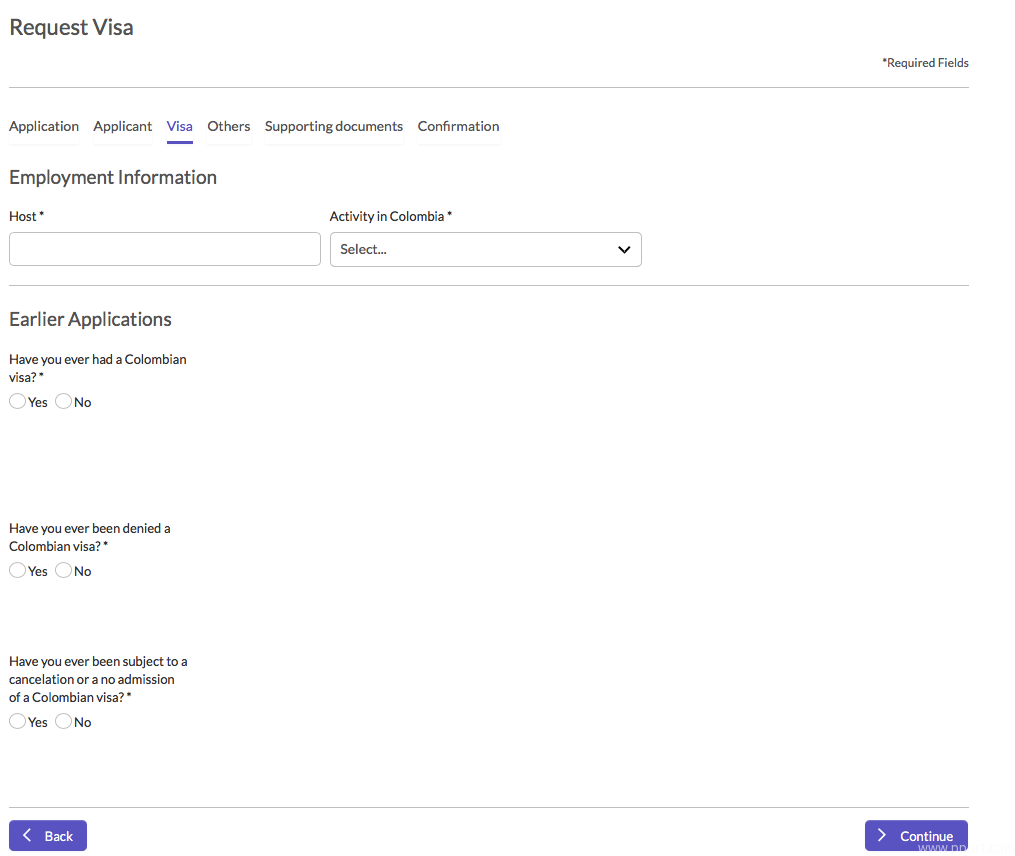Mark No for visa cancelation or no admission
Image resolution: width=1015 pixels, height=856 pixels.
pos(64,722)
